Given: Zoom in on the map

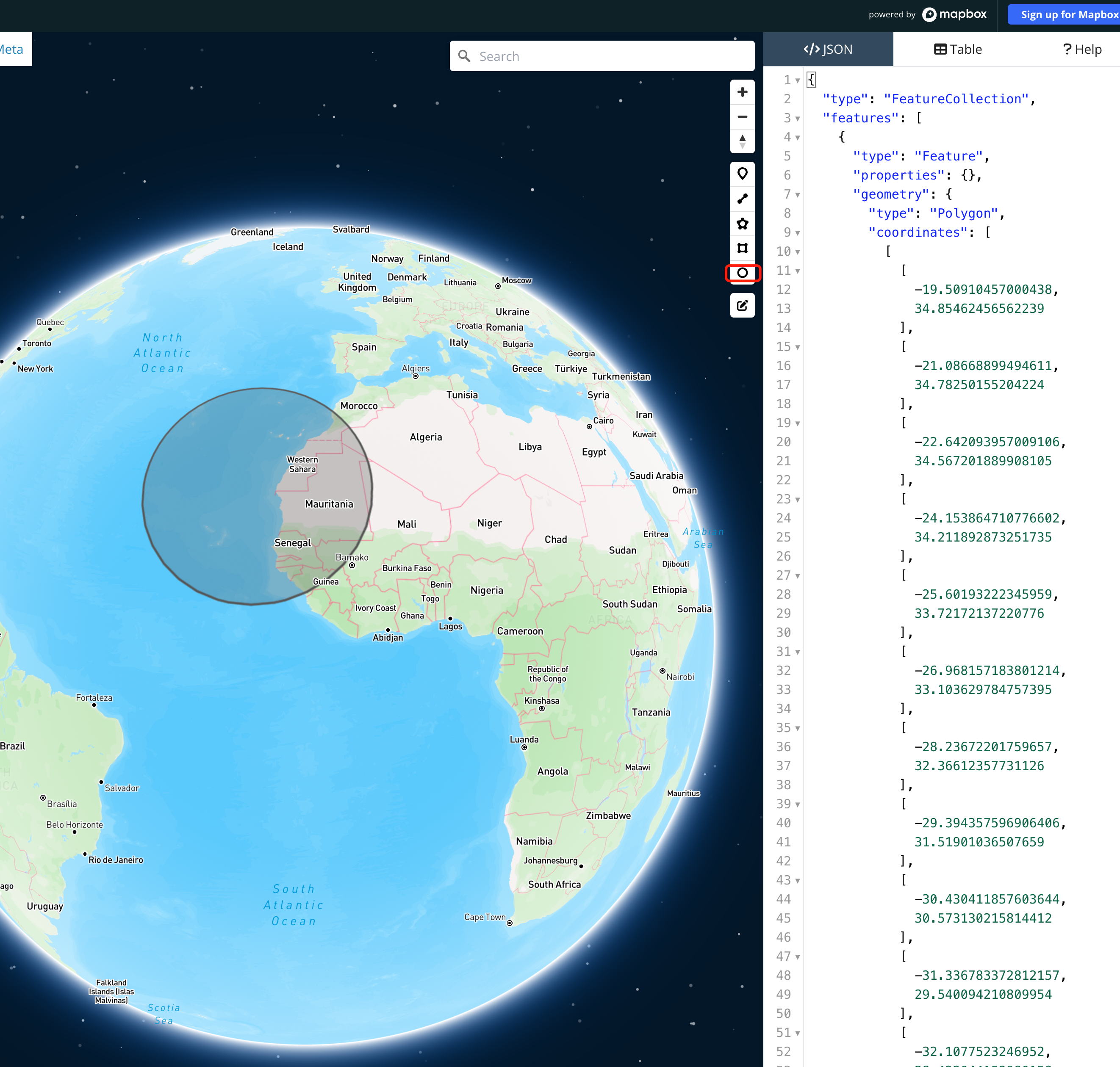Looking at the screenshot, I should [742, 92].
